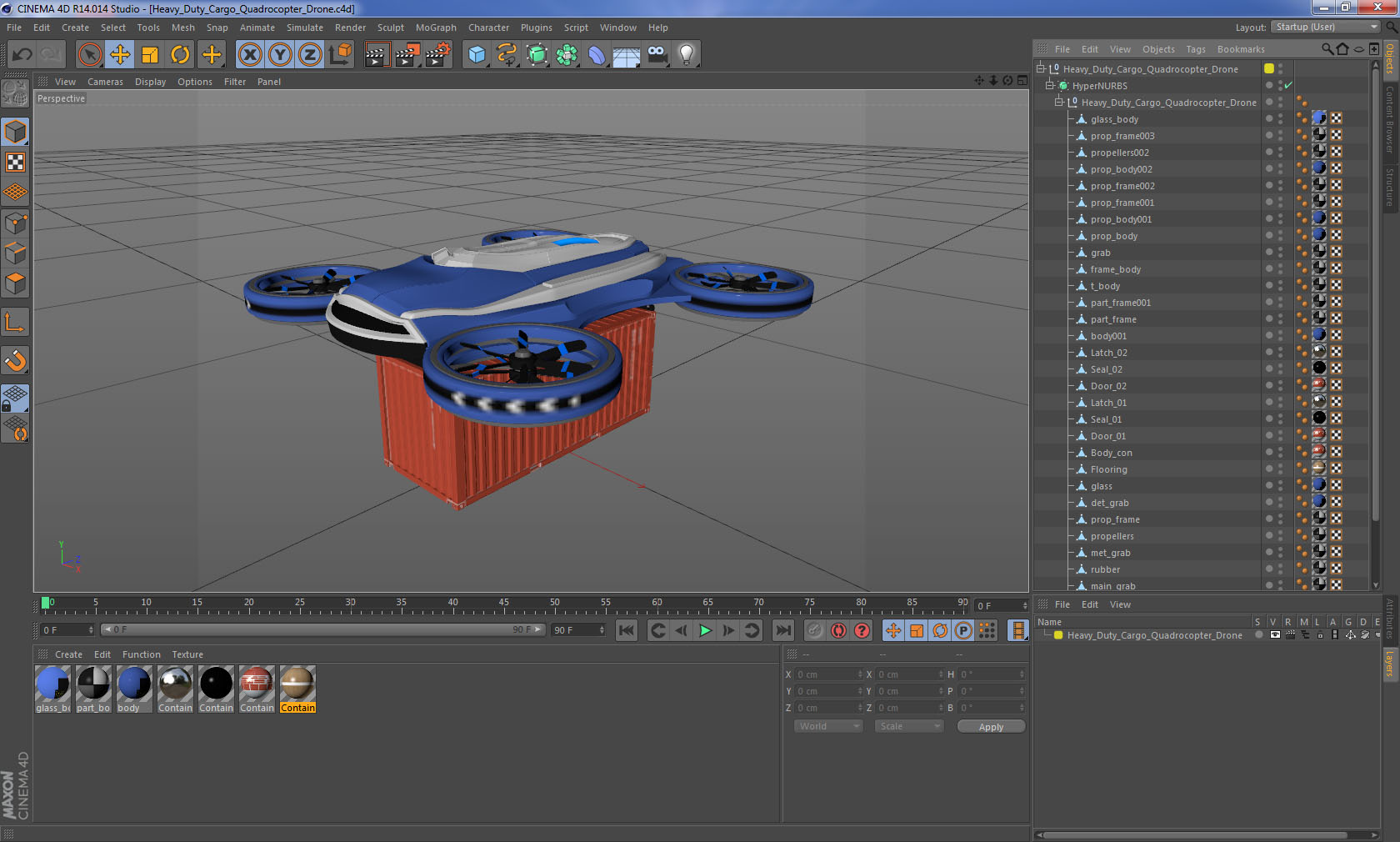Toggle X axis lock

pos(250,55)
